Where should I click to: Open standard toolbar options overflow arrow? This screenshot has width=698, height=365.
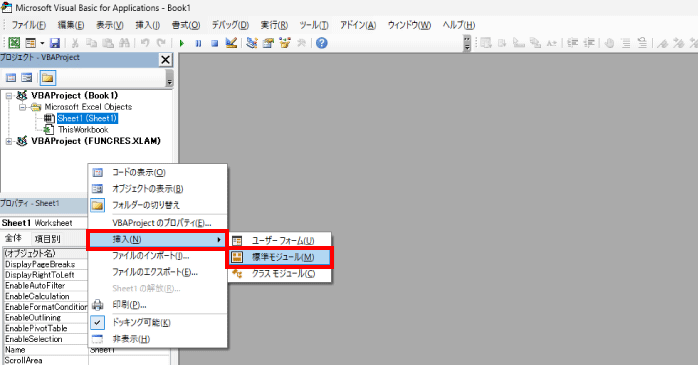[467, 43]
